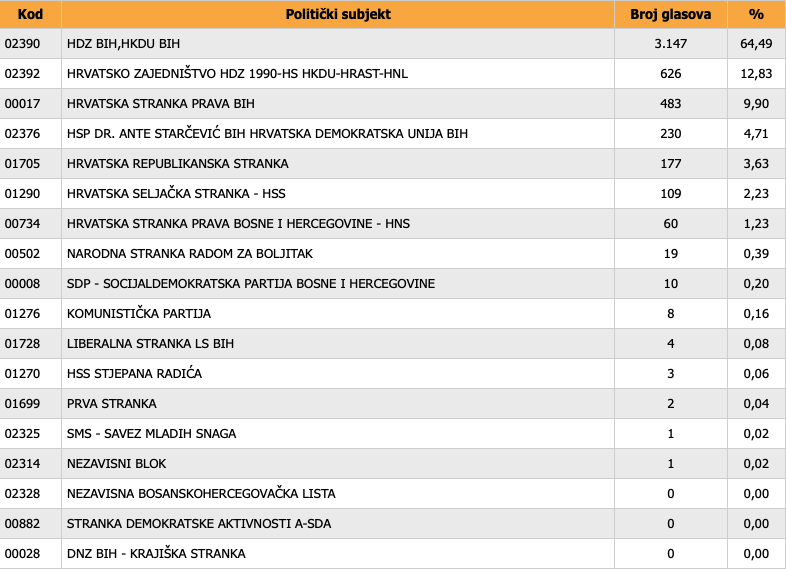The height and width of the screenshot is (569, 786).
Task: Click vote count 177
Action: click(x=671, y=164)
